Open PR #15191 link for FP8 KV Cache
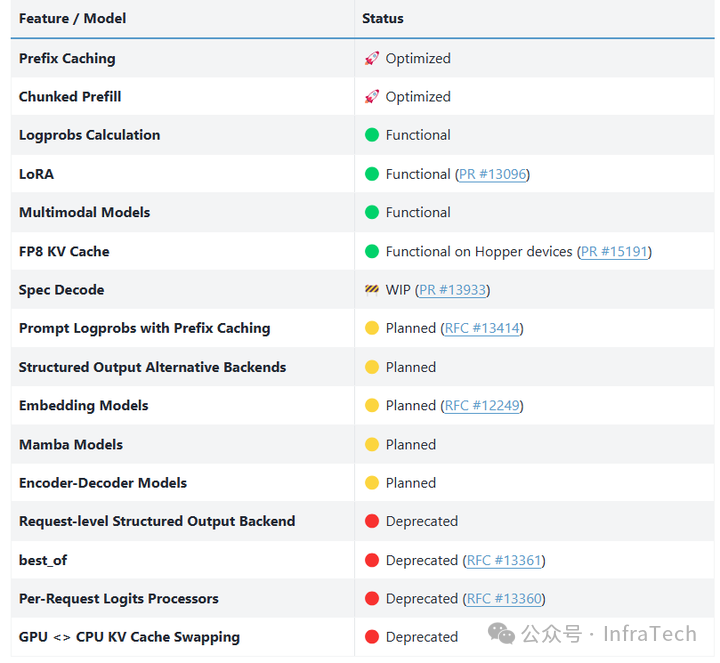The height and width of the screenshot is (663, 720). [x=614, y=252]
